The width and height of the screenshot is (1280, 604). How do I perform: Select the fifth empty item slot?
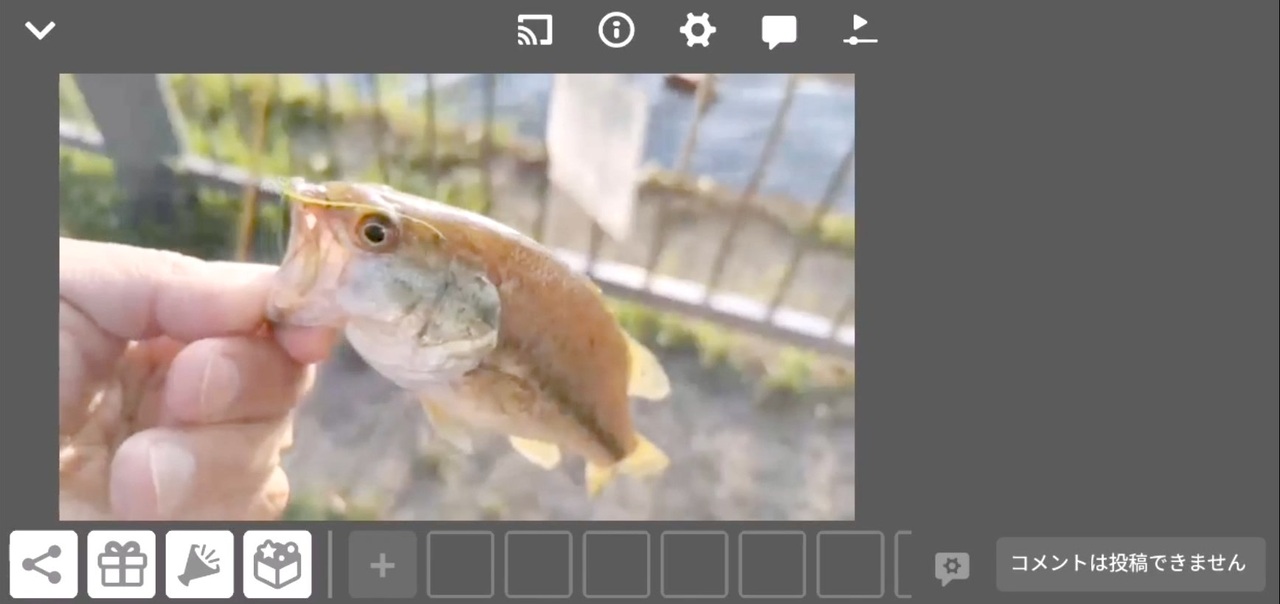point(773,565)
